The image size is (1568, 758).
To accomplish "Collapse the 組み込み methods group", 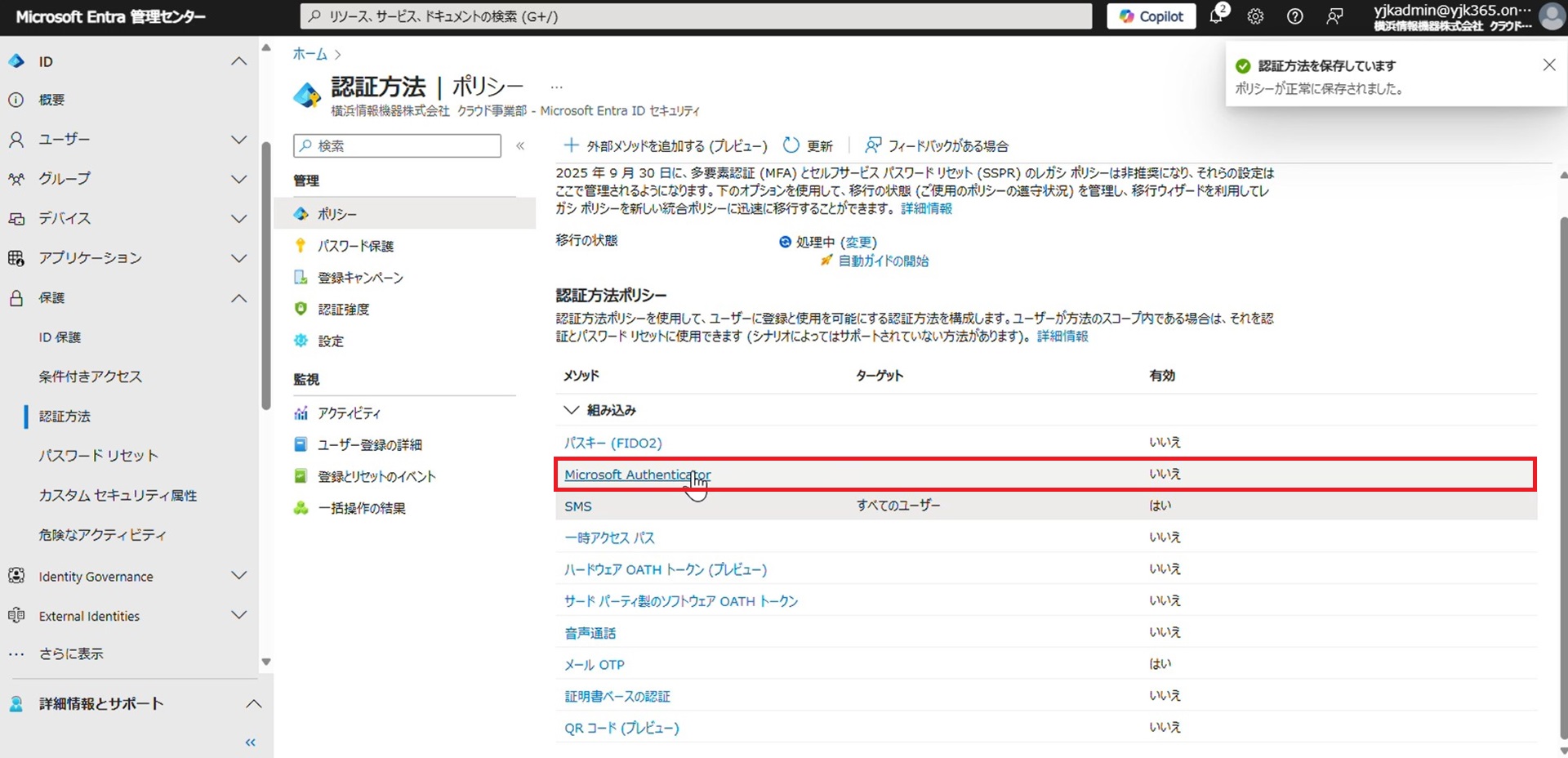I will (x=571, y=410).
